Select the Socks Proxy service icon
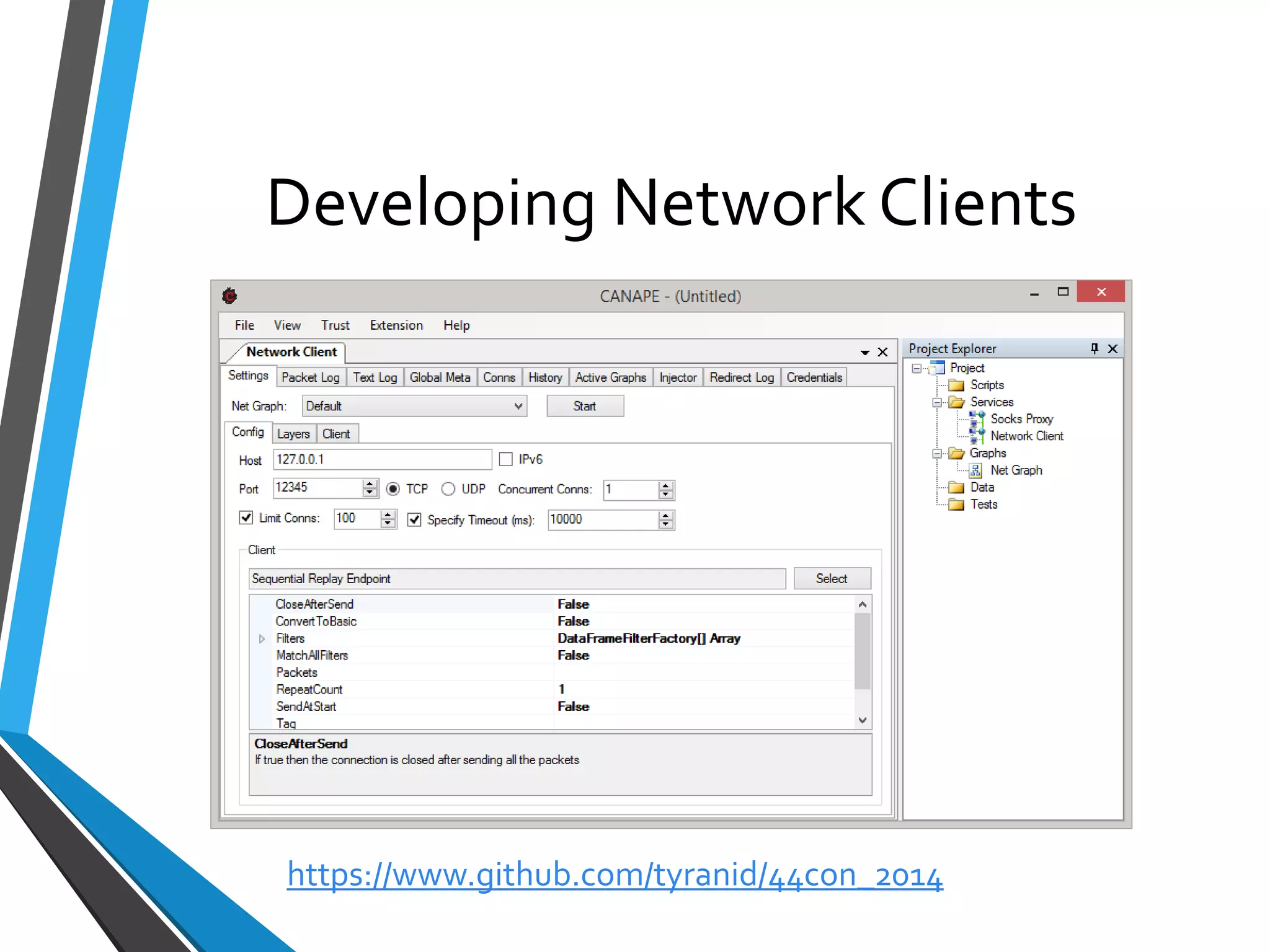1270x952 pixels. coord(977,419)
